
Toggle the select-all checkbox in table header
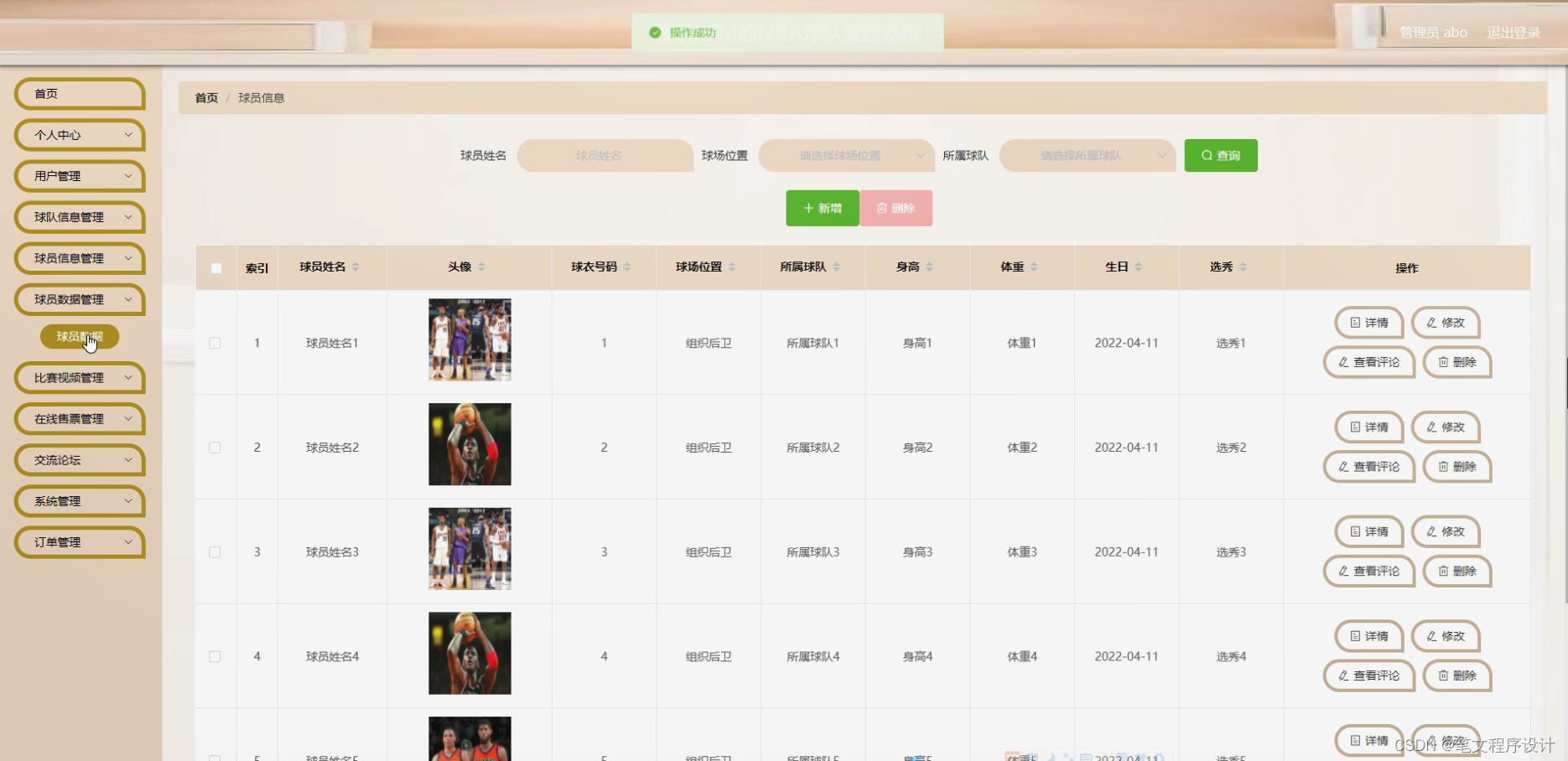coord(215,267)
